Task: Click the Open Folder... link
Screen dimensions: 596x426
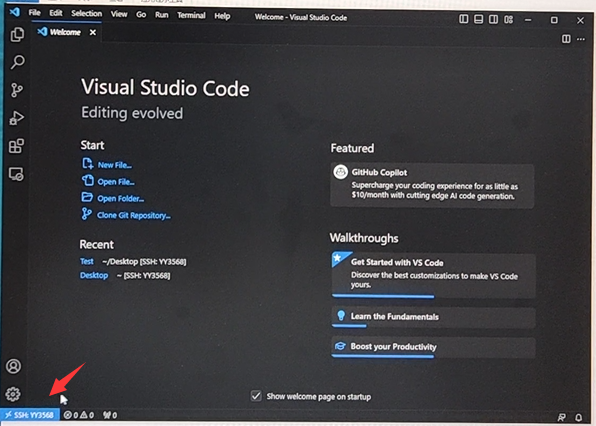Action: (121, 199)
